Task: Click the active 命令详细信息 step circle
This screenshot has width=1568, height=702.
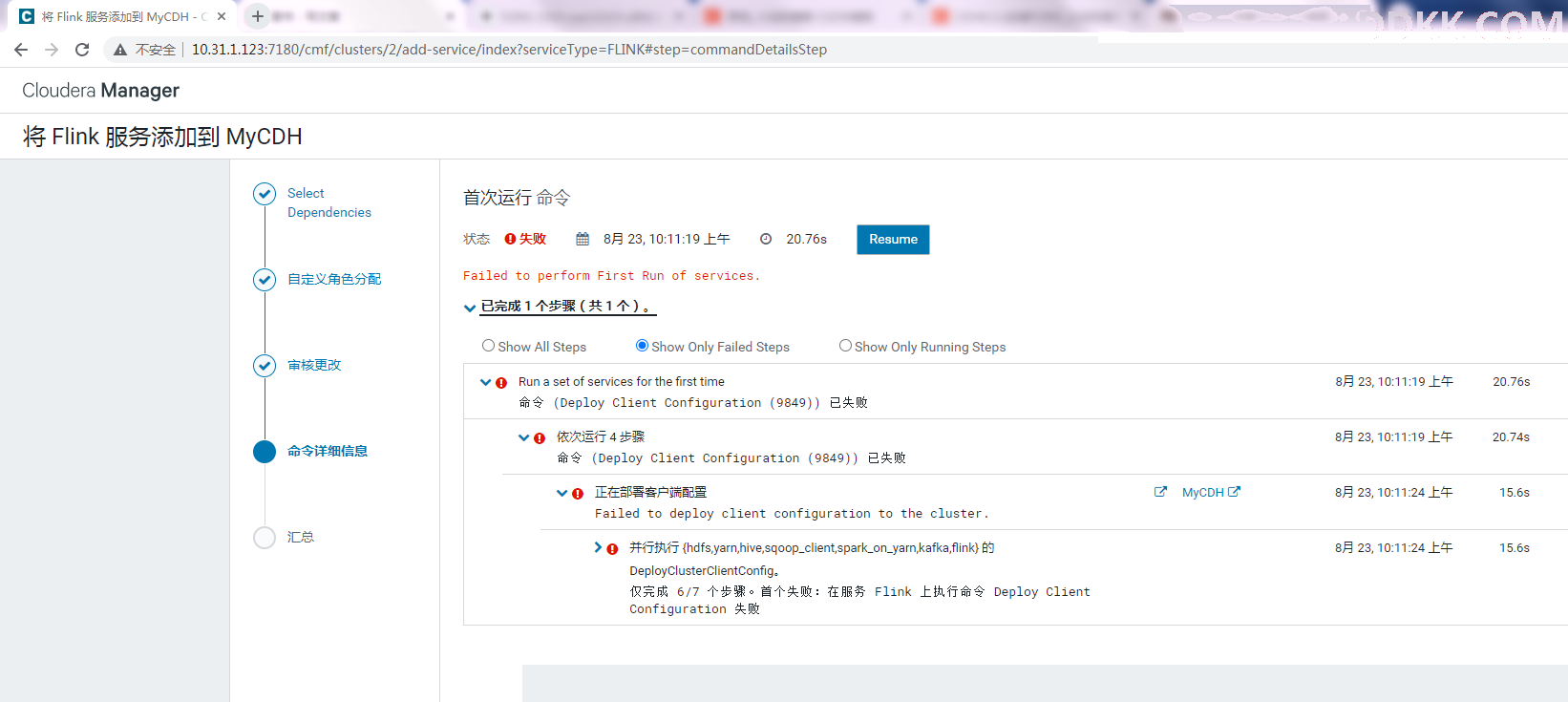Action: [x=265, y=452]
